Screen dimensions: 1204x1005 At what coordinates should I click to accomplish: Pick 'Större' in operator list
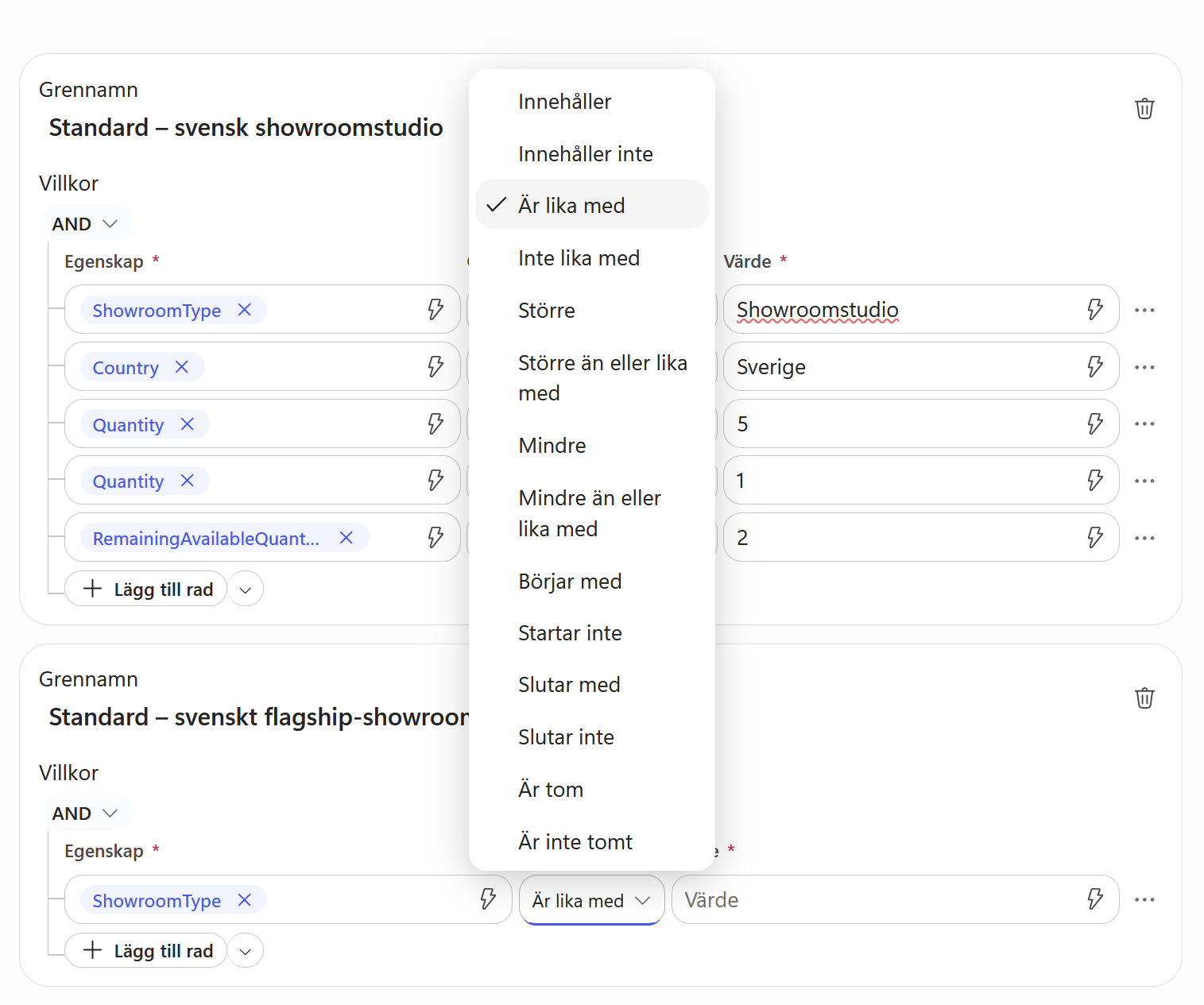592,311
